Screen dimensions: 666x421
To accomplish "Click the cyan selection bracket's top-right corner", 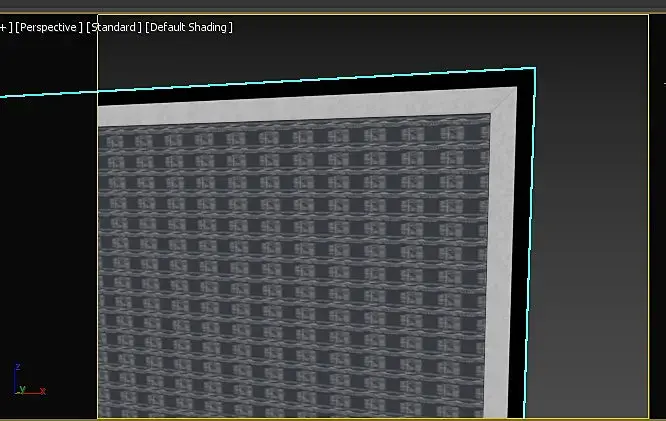I will click(535, 68).
